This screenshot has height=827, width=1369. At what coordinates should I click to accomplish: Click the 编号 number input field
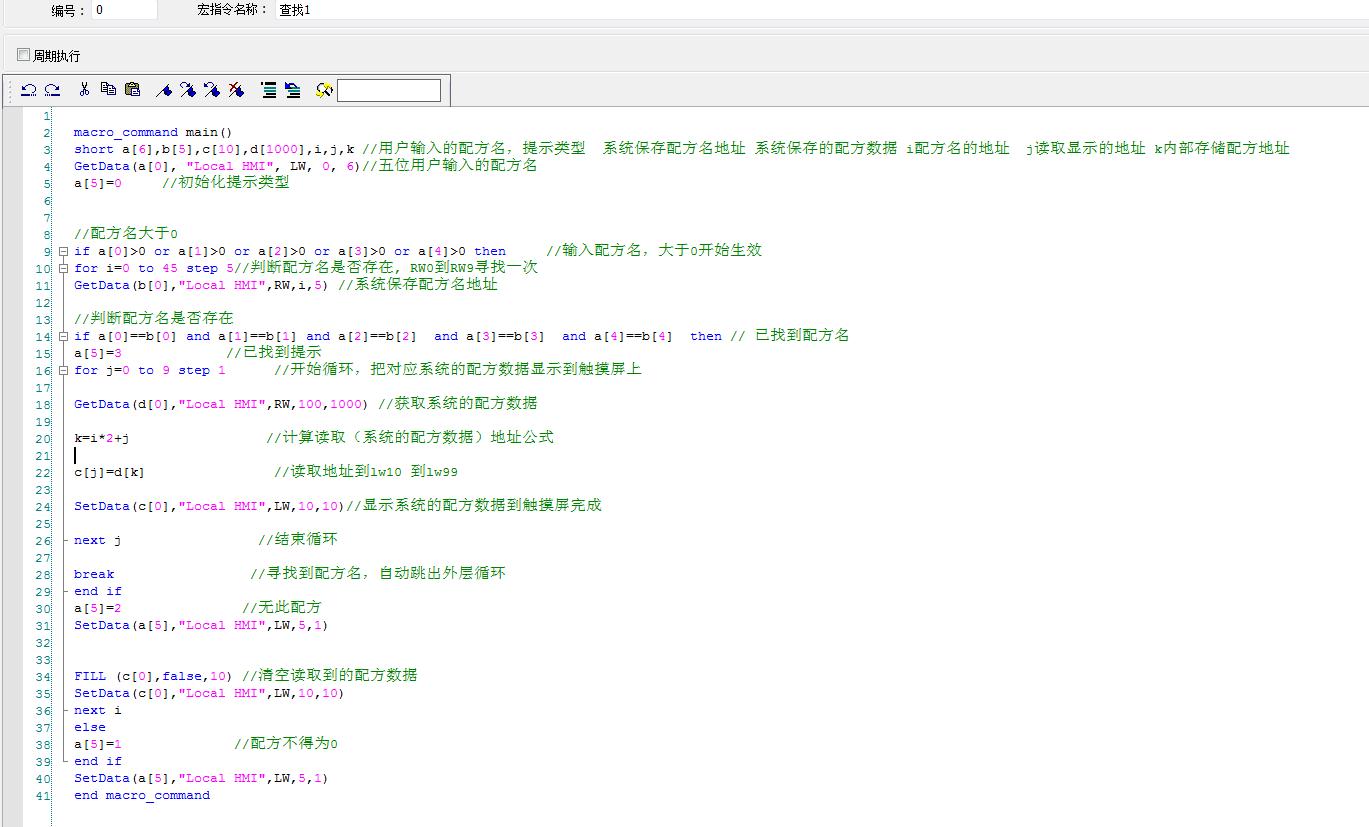124,10
